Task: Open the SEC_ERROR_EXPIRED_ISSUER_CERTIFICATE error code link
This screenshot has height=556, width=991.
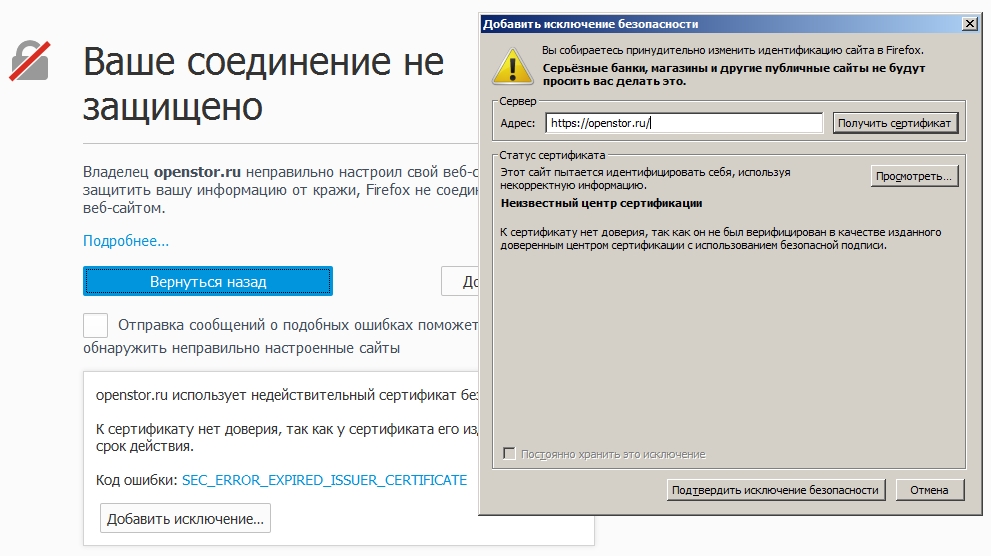Action: [x=324, y=480]
